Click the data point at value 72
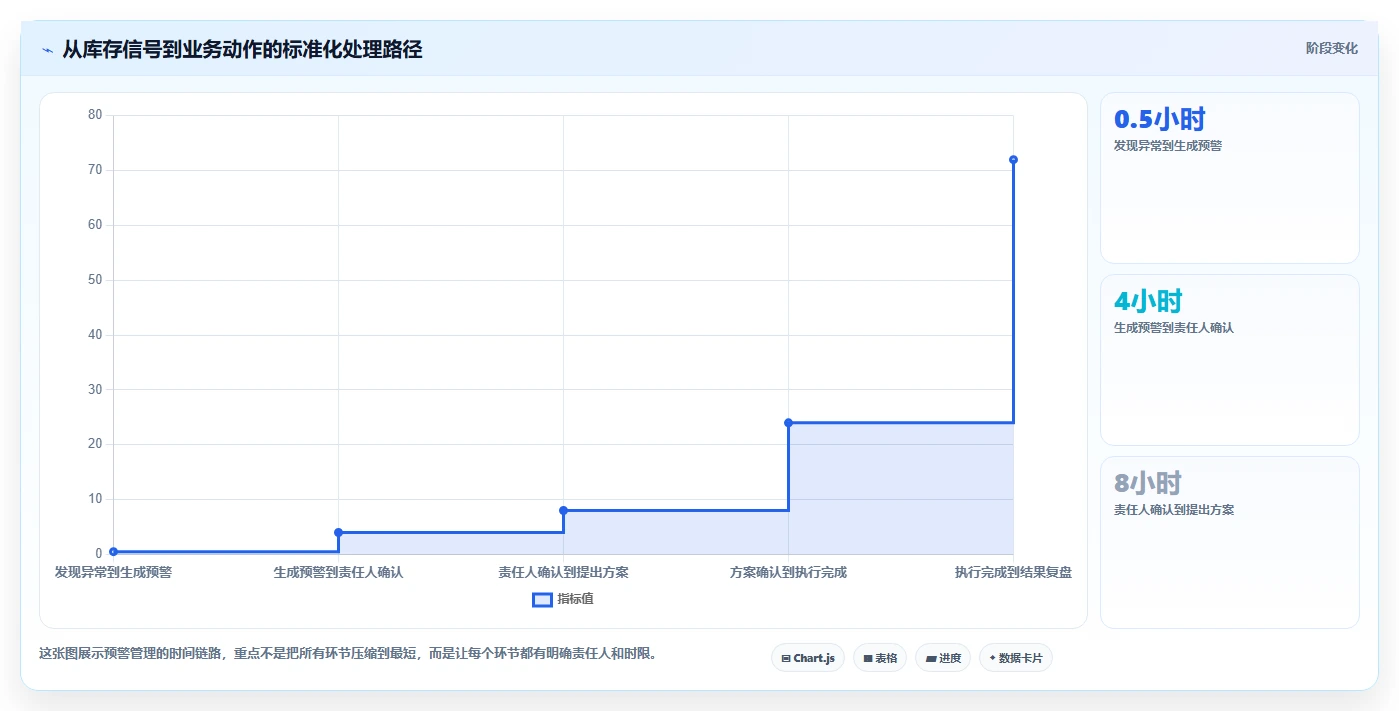 point(1013,160)
